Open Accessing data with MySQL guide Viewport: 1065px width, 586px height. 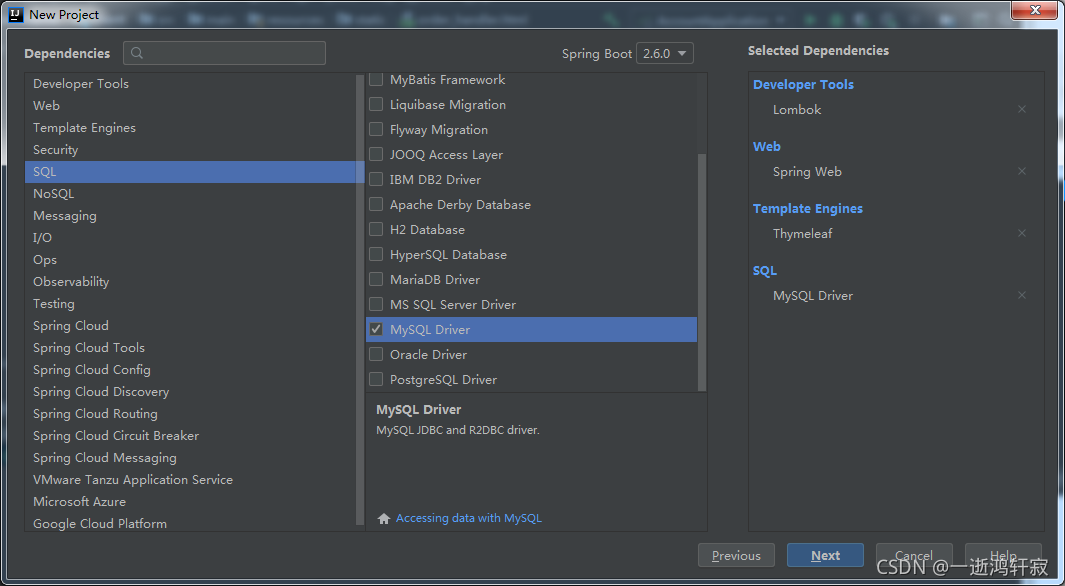(x=469, y=518)
